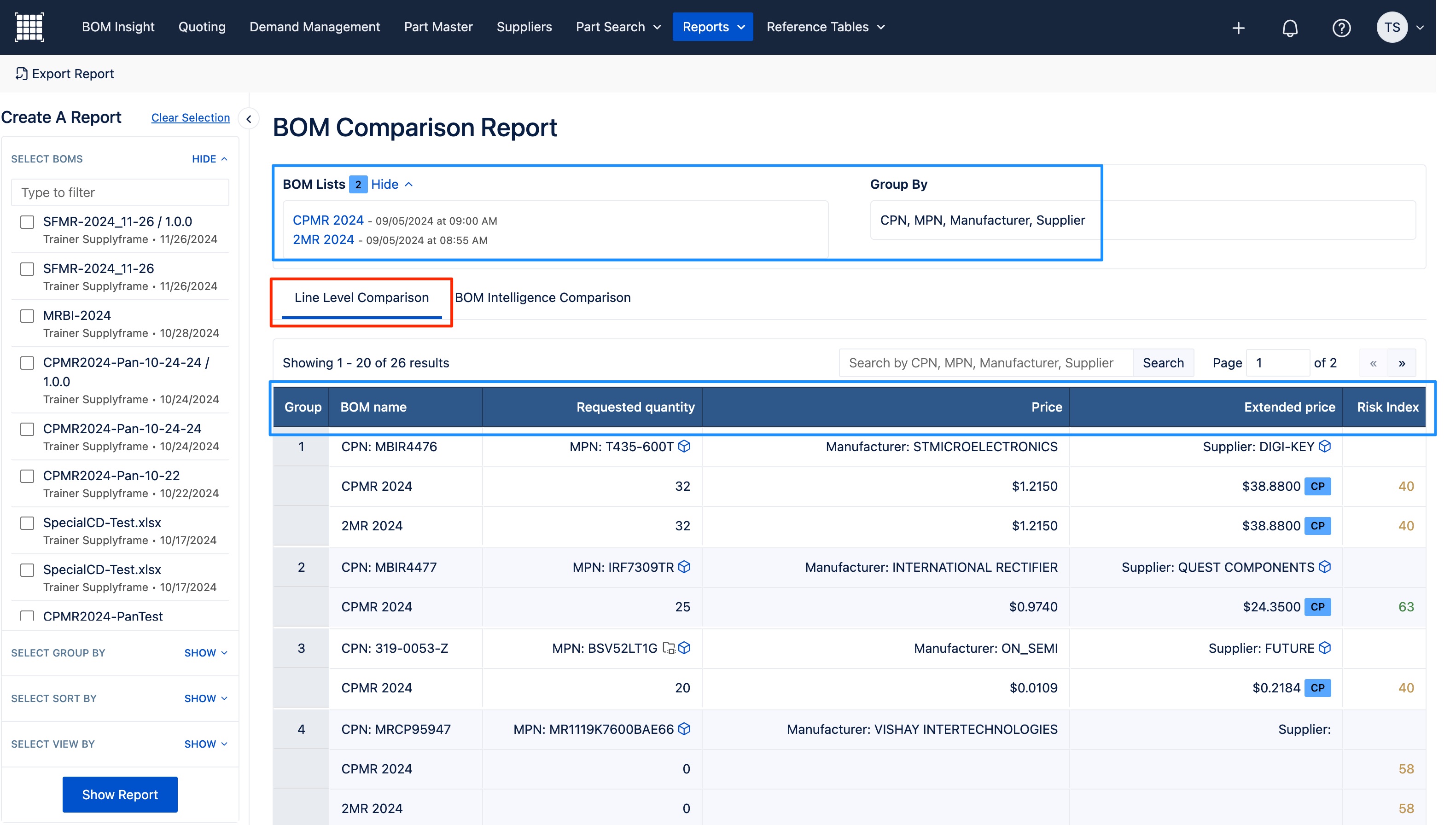Click CP badge beside $24.3500
This screenshot has width=1456, height=825.
(x=1317, y=607)
